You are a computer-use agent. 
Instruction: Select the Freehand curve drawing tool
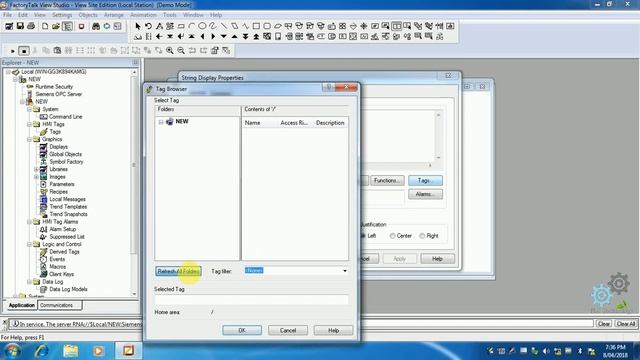213,26
